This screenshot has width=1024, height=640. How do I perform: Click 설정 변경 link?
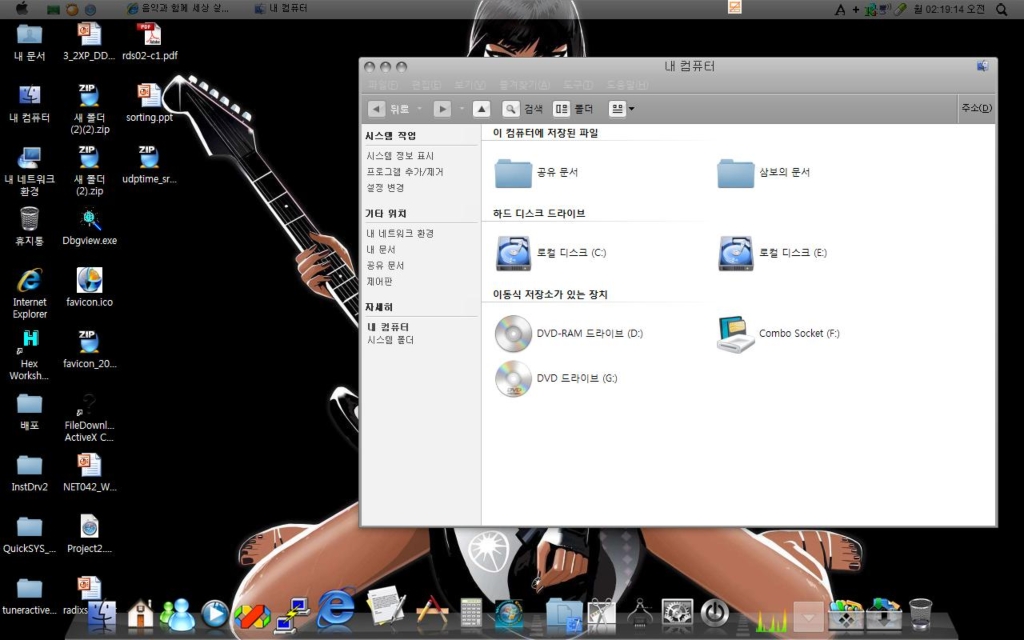click(385, 187)
